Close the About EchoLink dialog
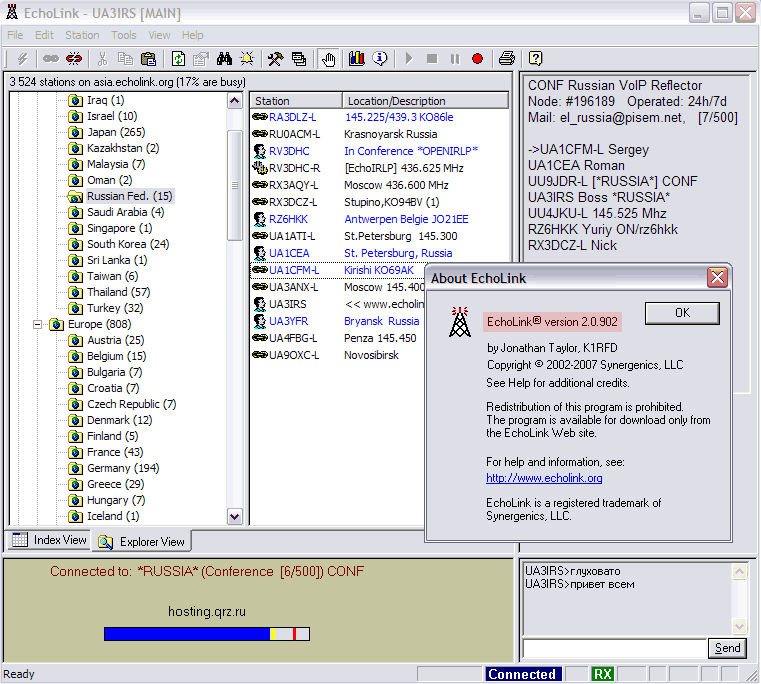 click(717, 278)
